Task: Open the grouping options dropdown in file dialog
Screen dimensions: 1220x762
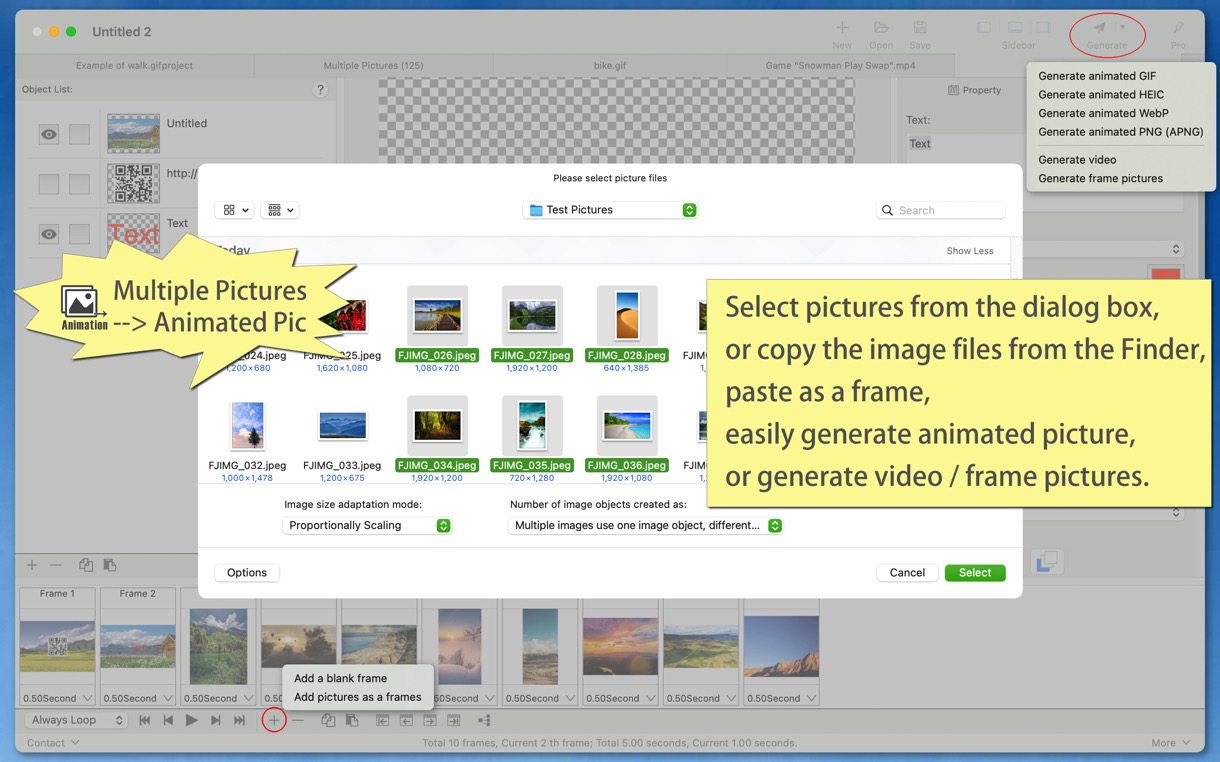Action: coord(280,210)
